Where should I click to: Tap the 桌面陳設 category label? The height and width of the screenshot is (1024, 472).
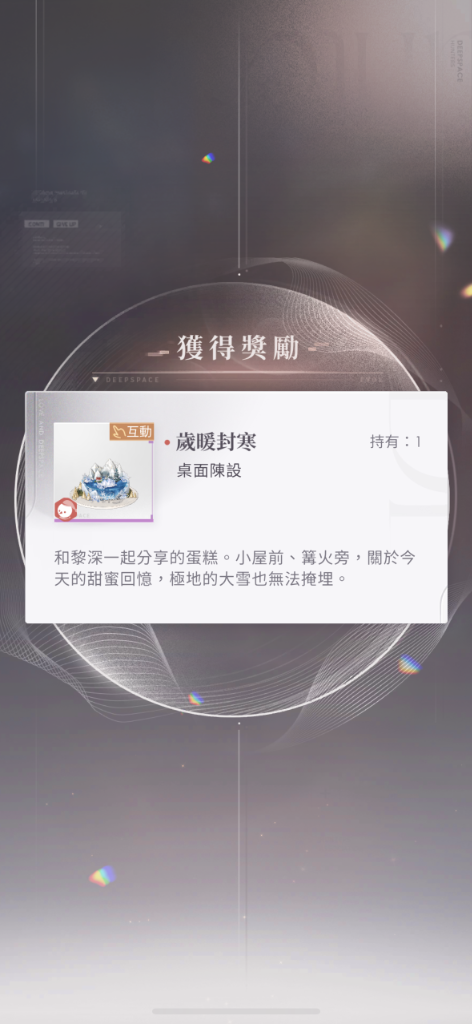click(x=209, y=471)
